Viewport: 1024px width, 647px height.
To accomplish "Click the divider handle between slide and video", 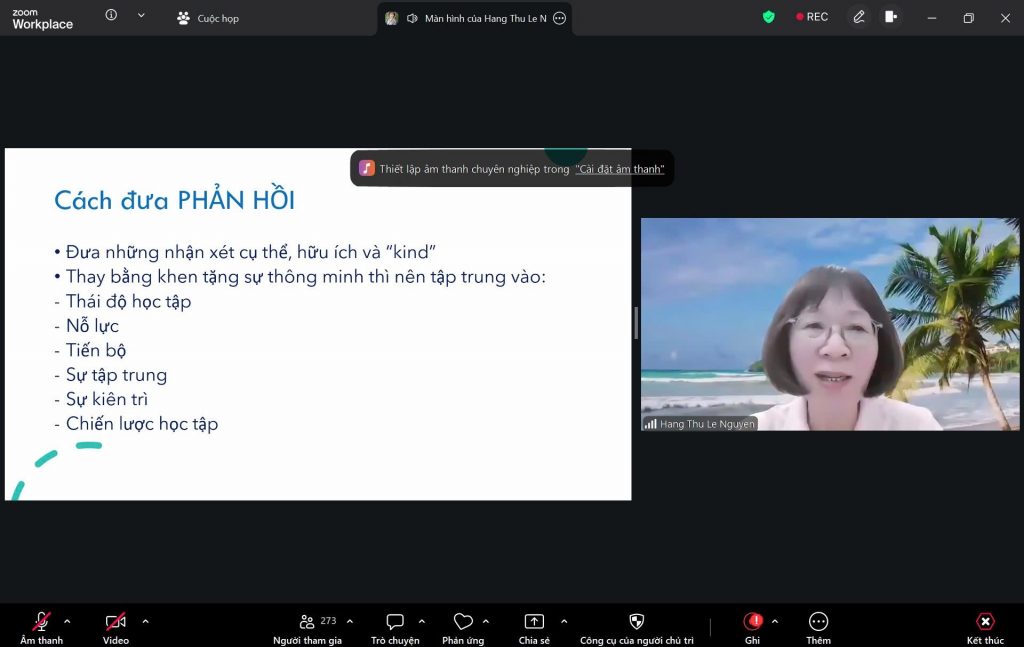I will [x=636, y=323].
